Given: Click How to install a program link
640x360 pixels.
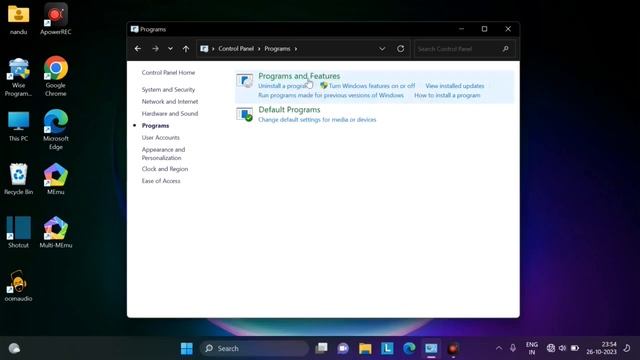Looking at the screenshot, I should pyautogui.click(x=447, y=95).
